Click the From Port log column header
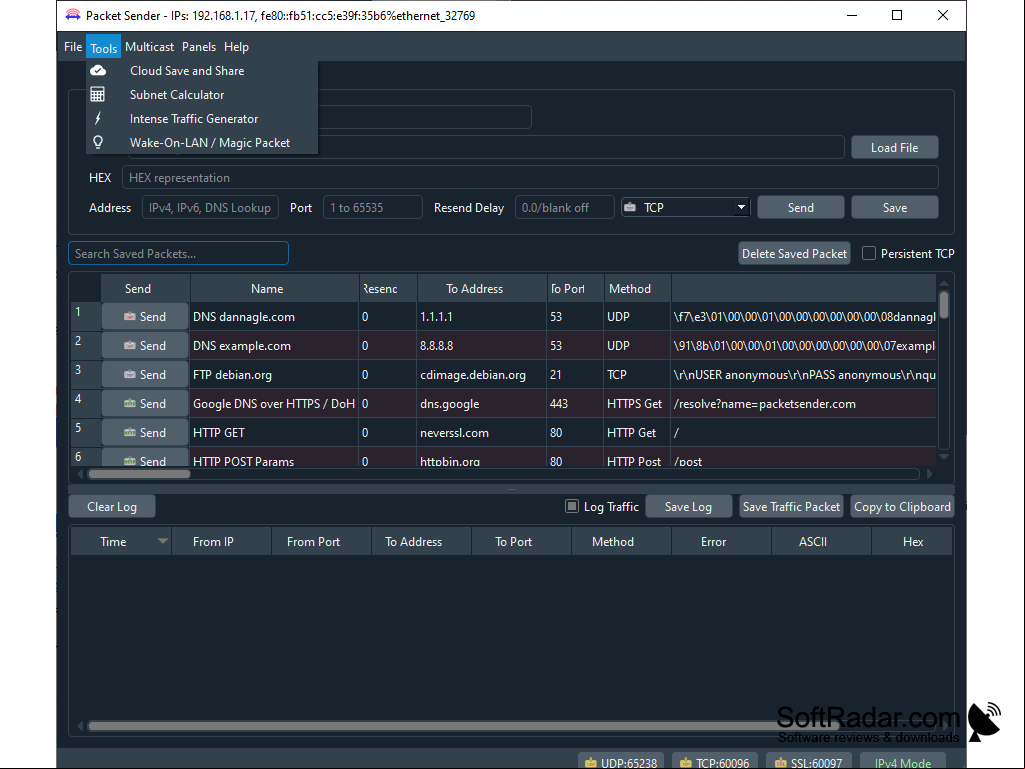The image size is (1025, 769). click(322, 541)
